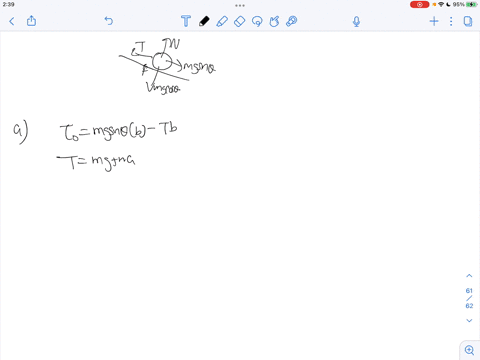Select the Pen tool
Screen dimensions: 480x360
[204, 21]
